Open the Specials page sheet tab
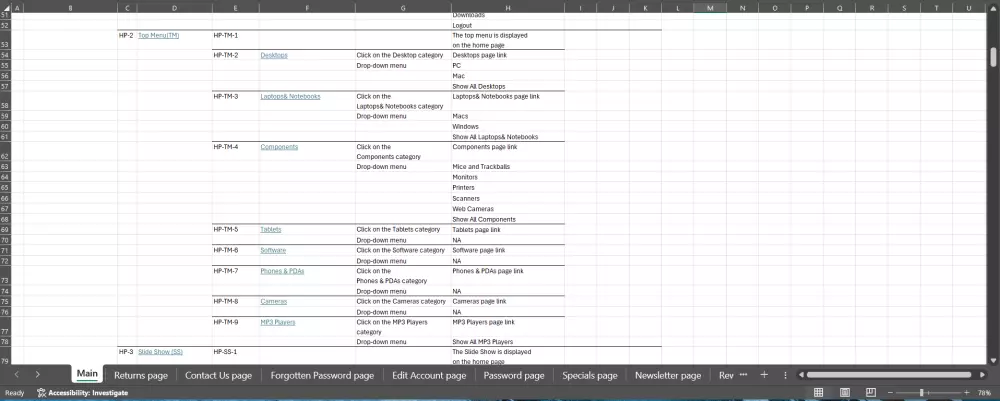 coord(590,375)
